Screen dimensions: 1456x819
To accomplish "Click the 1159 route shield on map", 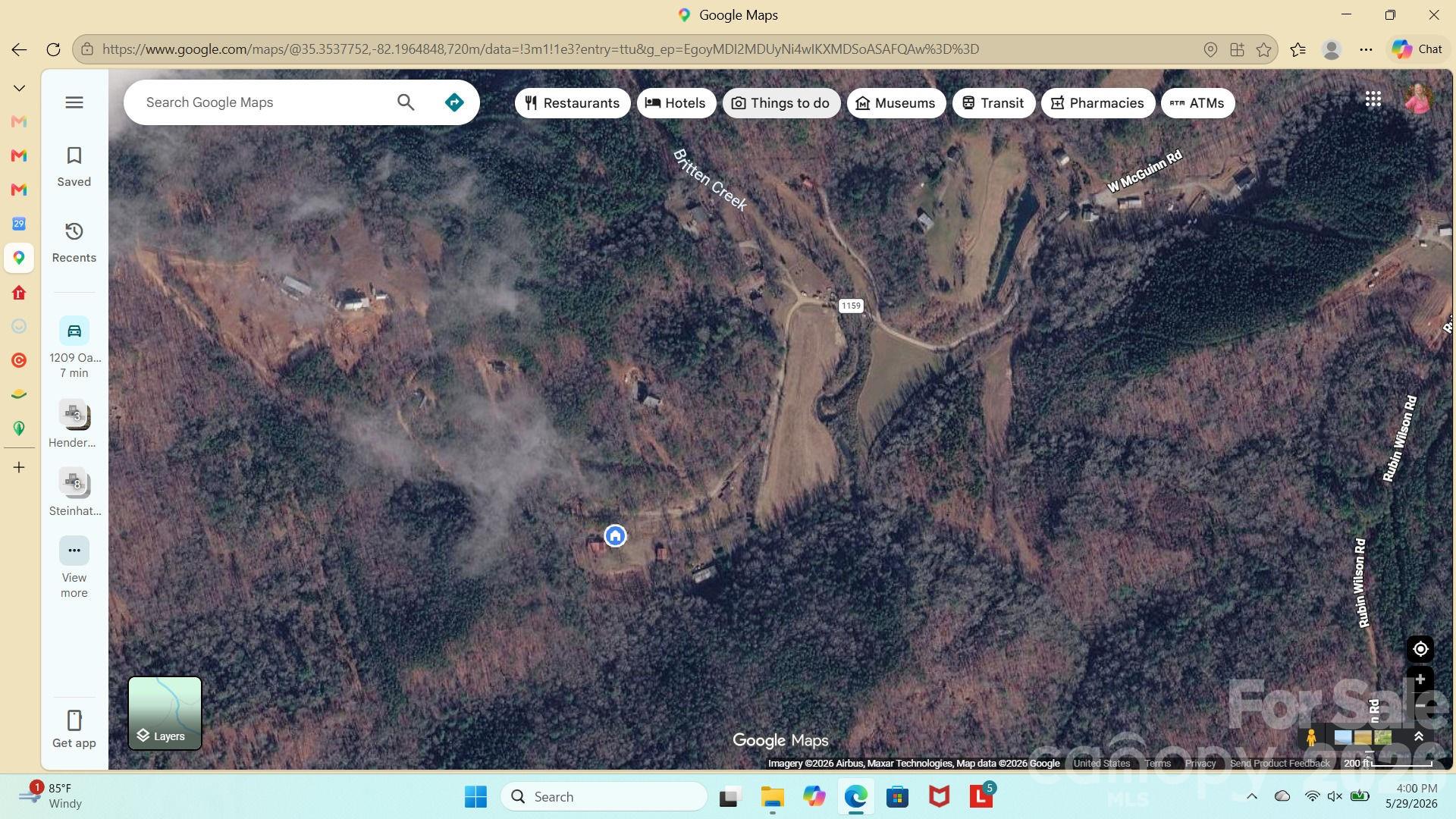I will point(851,306).
